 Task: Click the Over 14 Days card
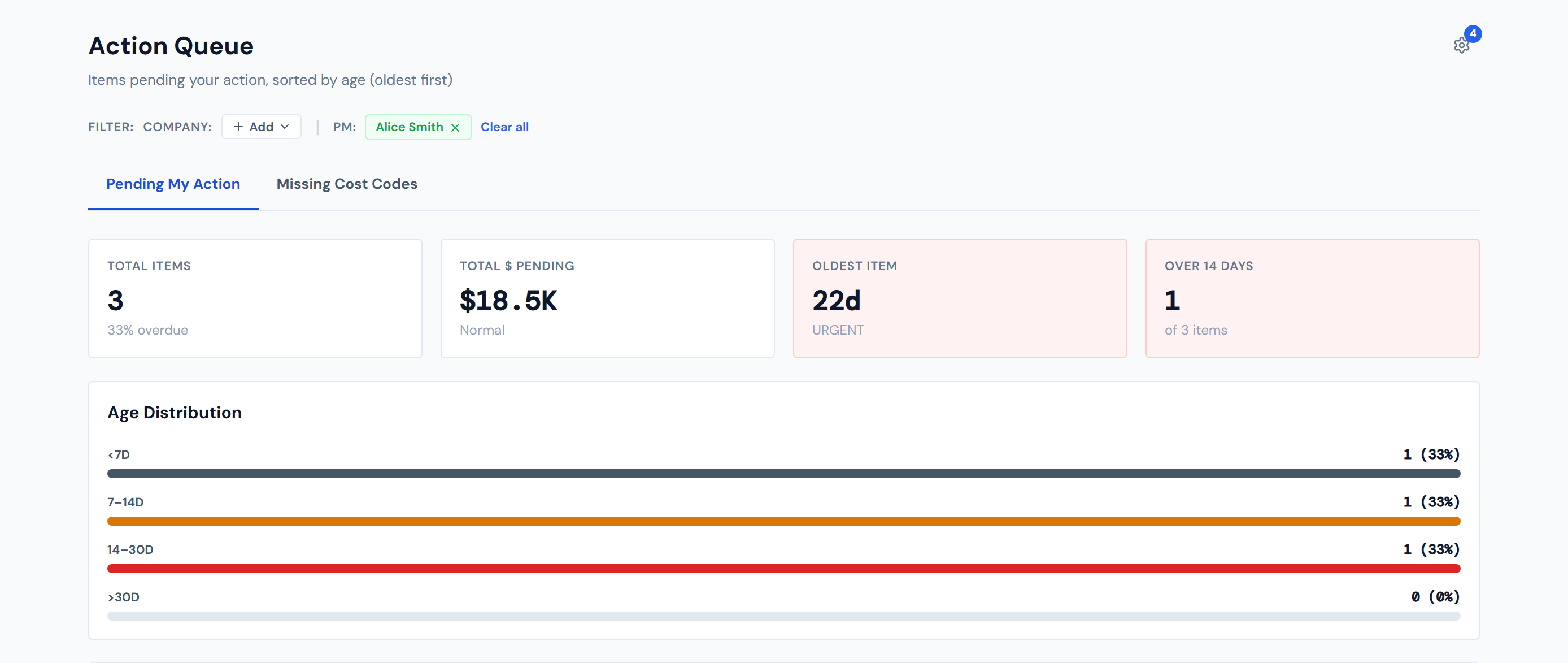click(x=1312, y=298)
